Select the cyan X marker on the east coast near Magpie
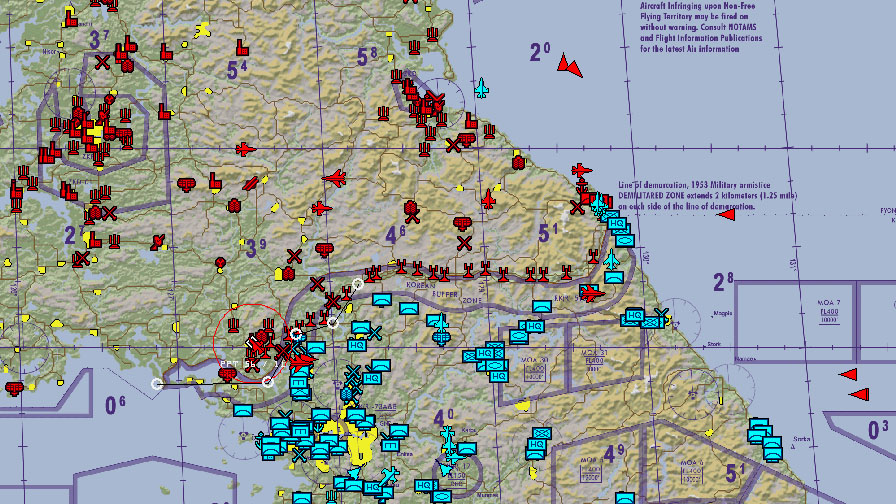The height and width of the screenshot is (504, 896). (x=662, y=314)
